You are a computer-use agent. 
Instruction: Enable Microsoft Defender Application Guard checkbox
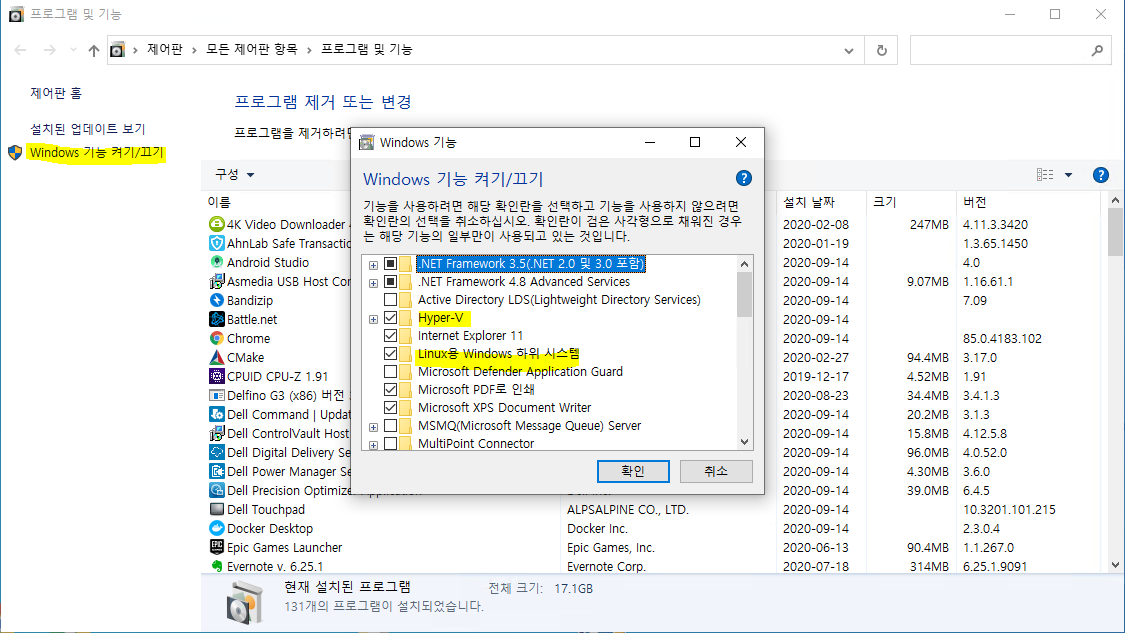click(390, 372)
